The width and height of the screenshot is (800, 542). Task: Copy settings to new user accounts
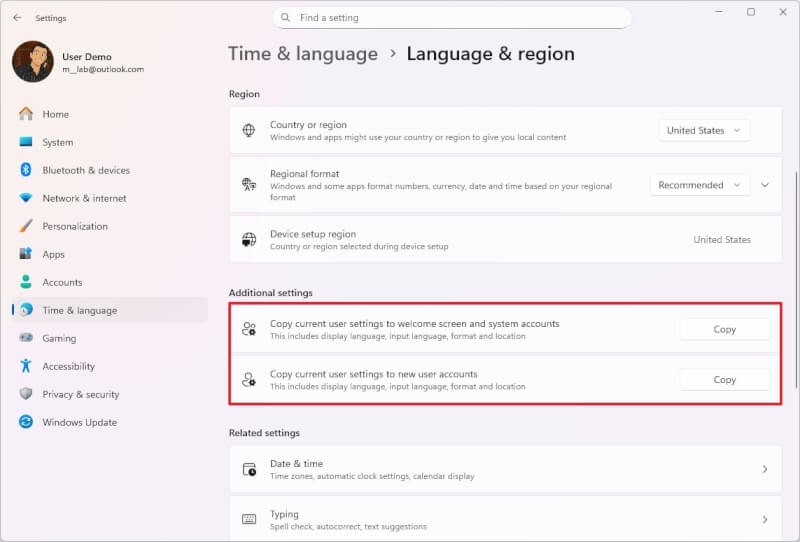(724, 379)
